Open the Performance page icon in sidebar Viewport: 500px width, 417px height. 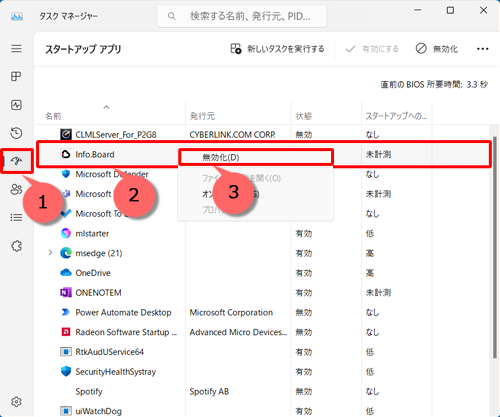16,105
